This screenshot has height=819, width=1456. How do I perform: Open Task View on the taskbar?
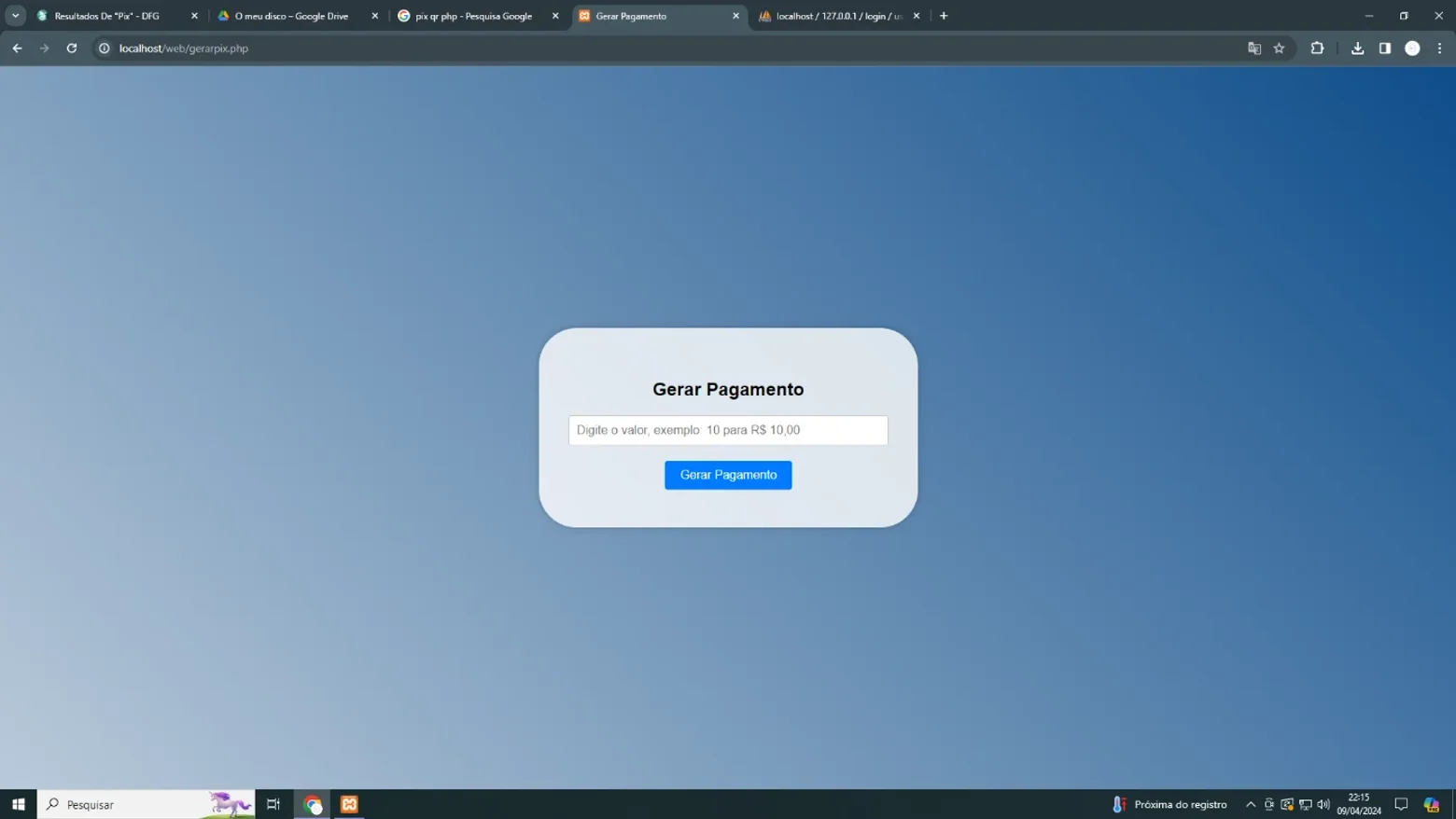[273, 804]
